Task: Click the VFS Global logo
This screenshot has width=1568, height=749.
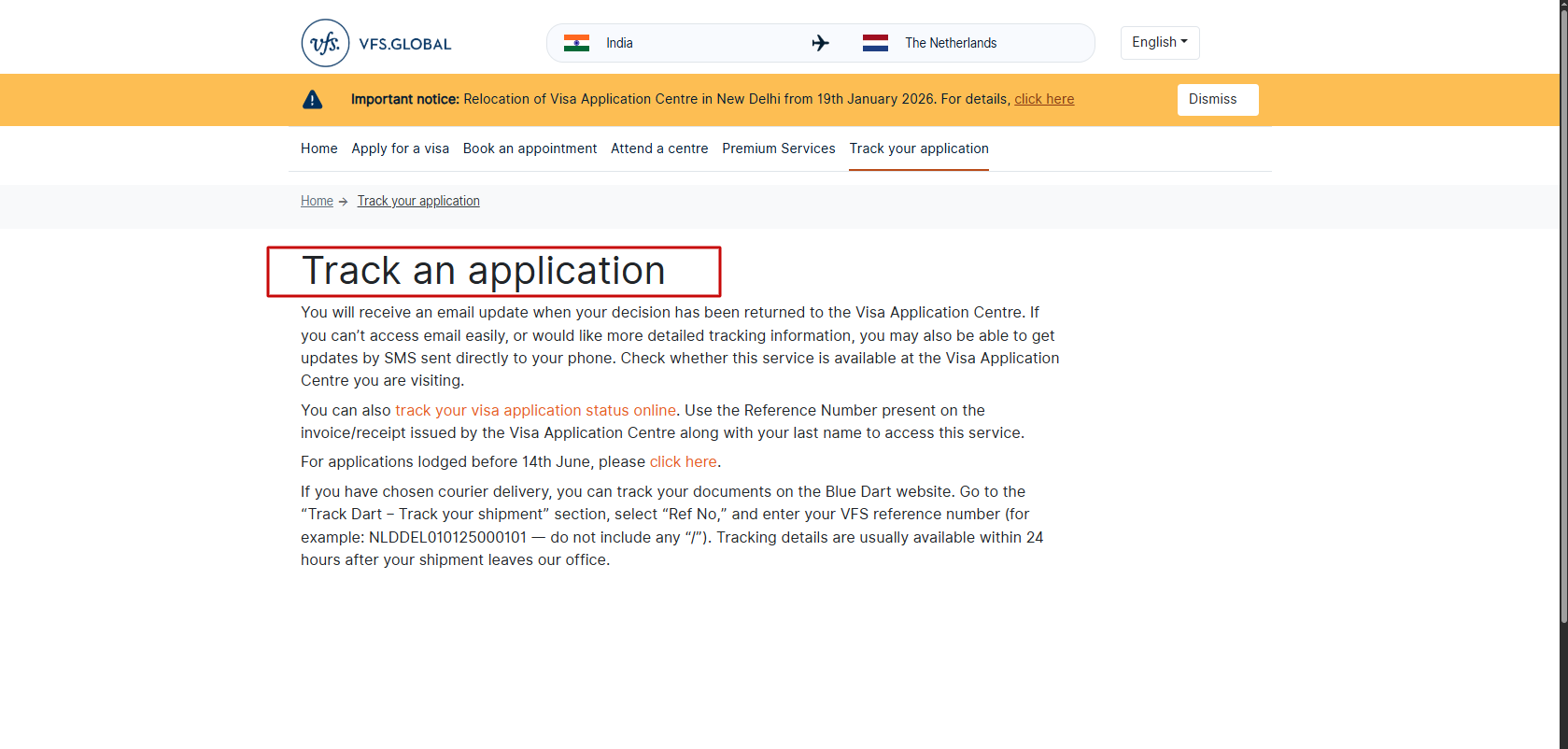Action: pyautogui.click(x=376, y=43)
